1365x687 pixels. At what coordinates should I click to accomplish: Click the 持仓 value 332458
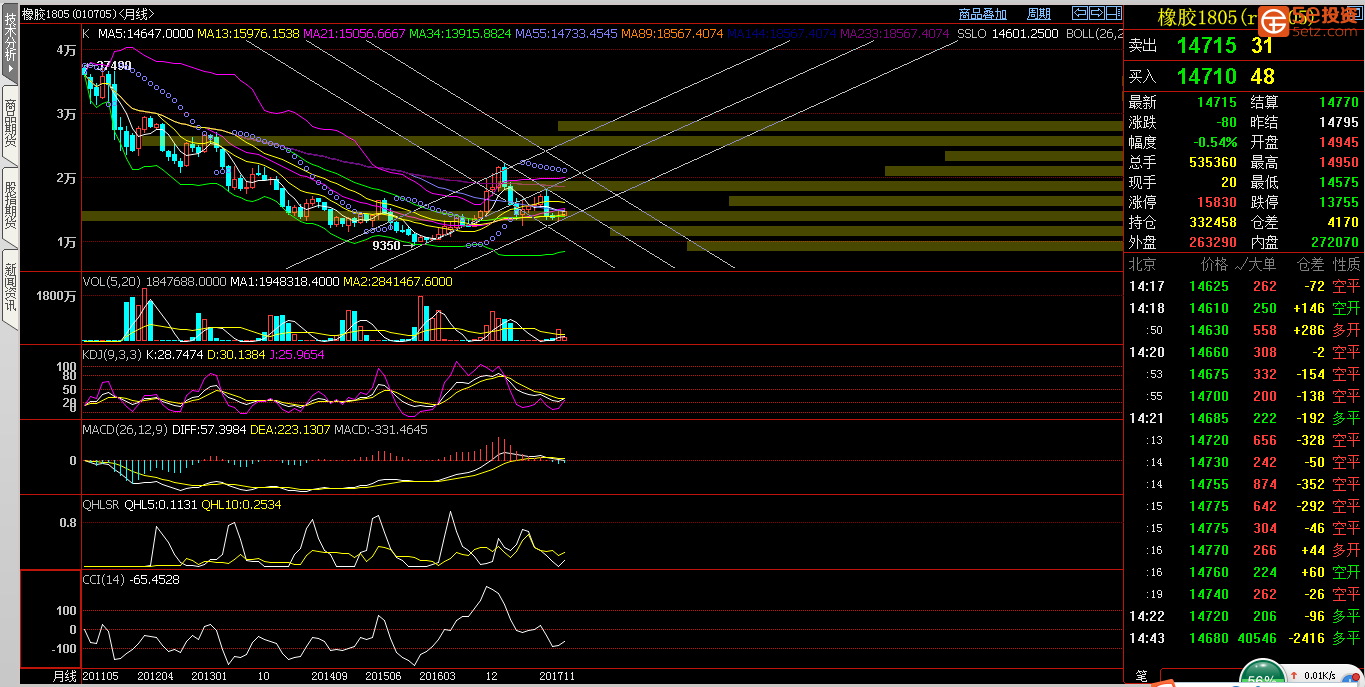pyautogui.click(x=1213, y=222)
